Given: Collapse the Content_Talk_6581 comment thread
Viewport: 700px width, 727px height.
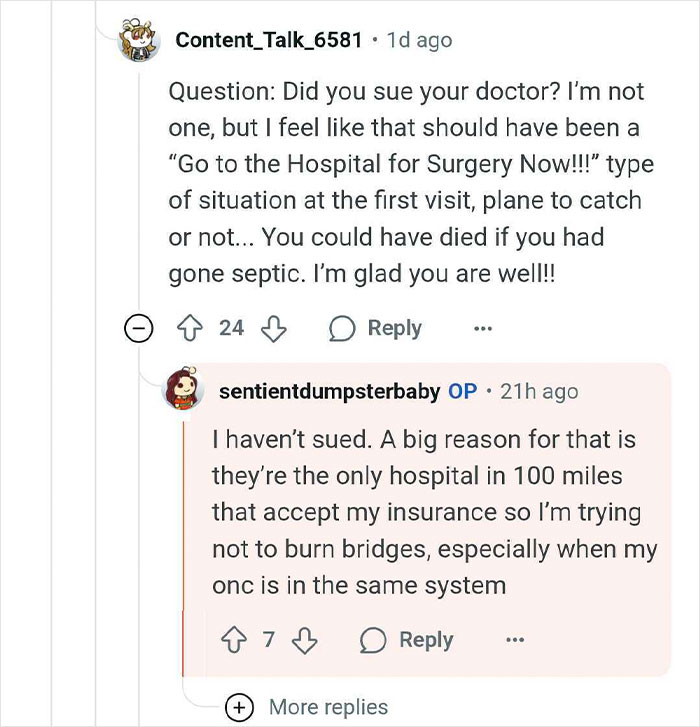Looking at the screenshot, I should [x=139, y=329].
